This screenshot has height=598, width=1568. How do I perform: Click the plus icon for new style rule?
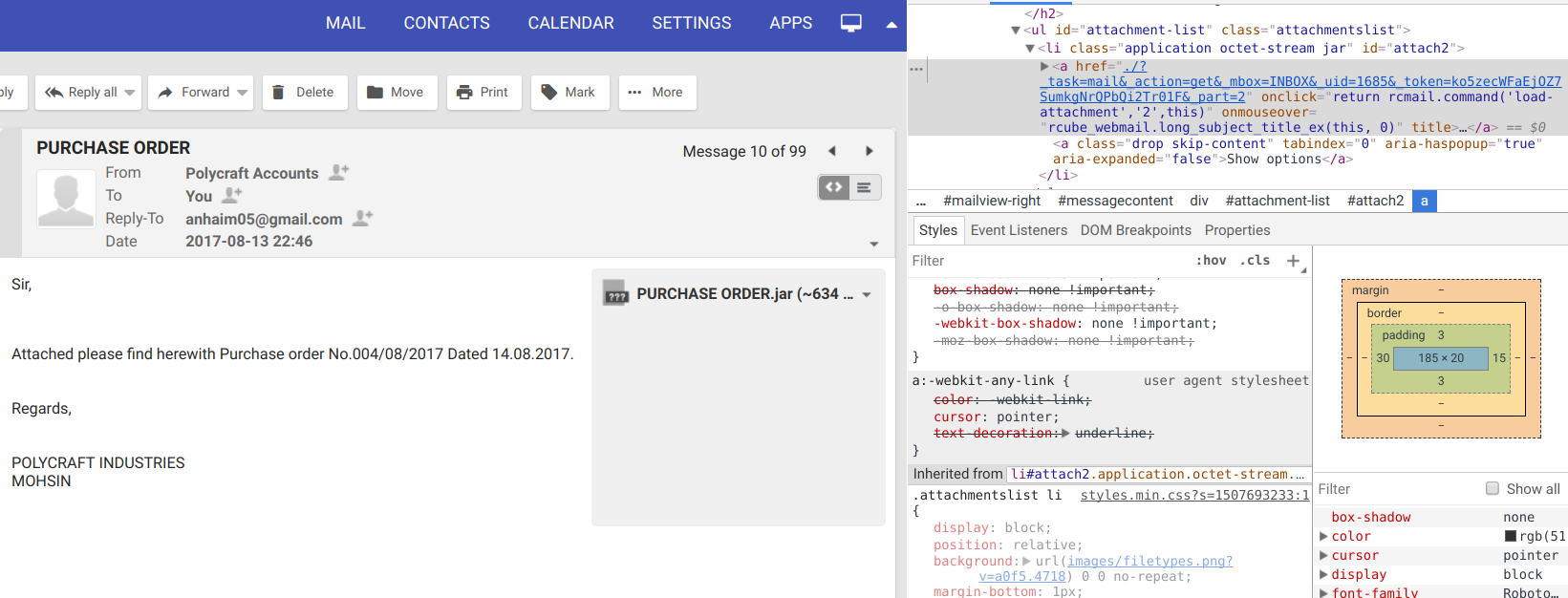point(1293,261)
